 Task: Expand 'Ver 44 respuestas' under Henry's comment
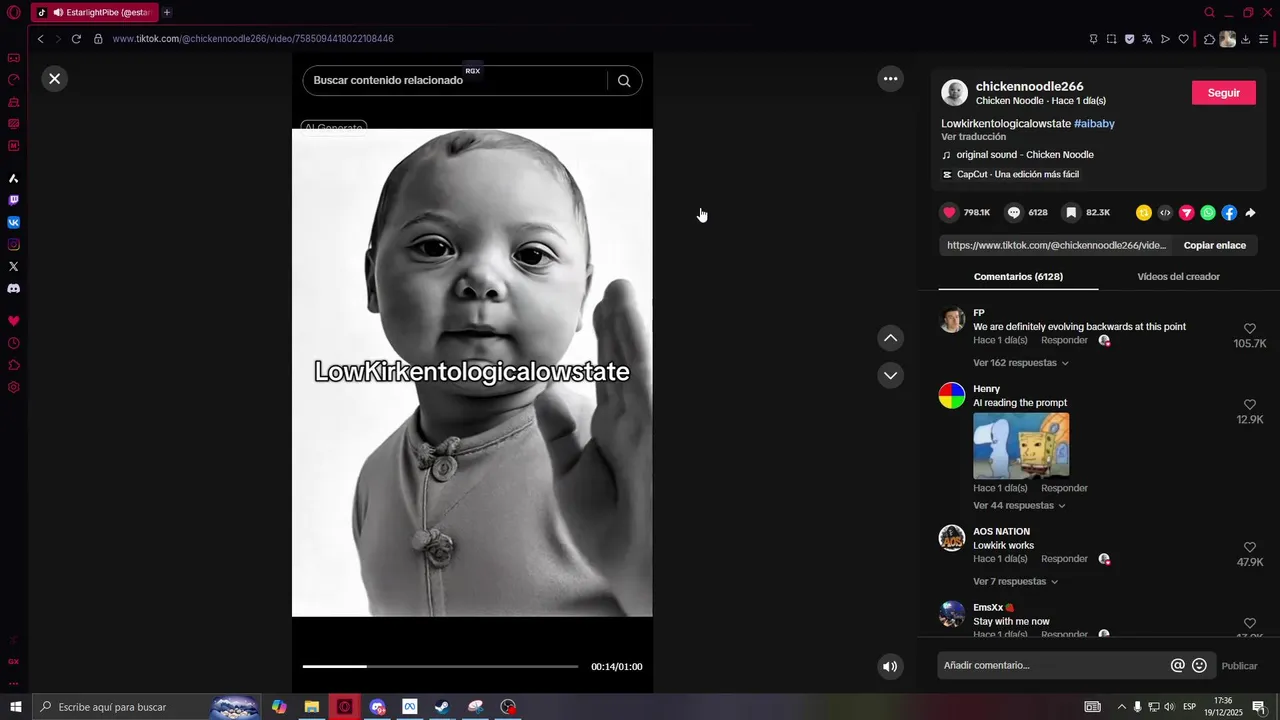click(1019, 506)
